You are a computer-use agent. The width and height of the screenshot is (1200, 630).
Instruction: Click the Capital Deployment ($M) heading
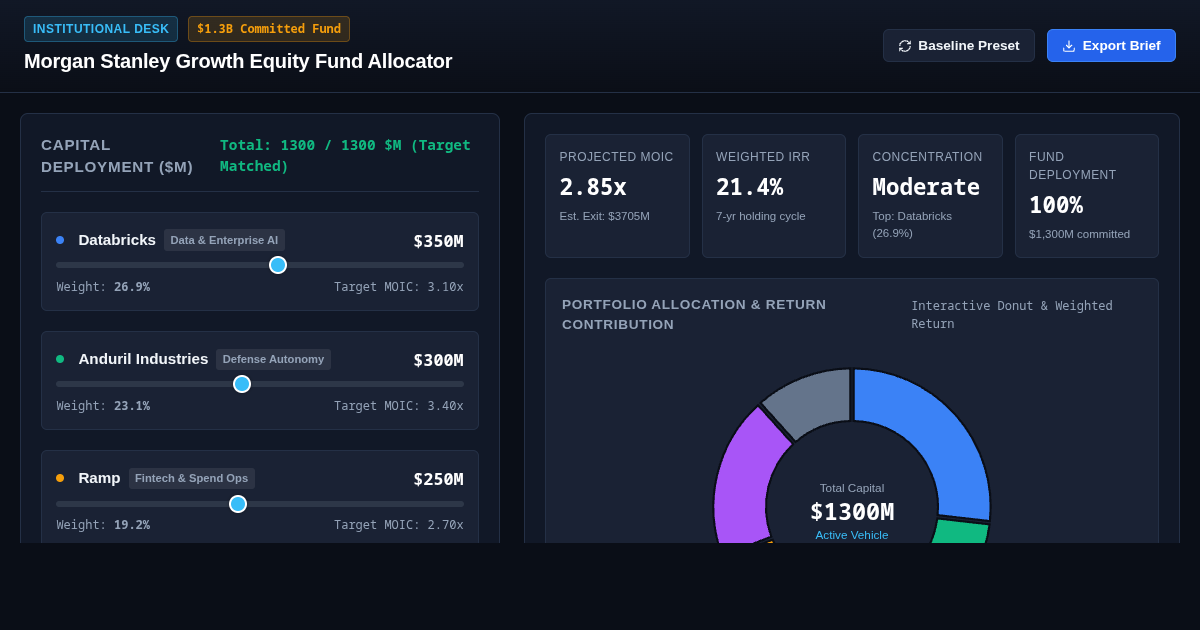[x=117, y=156]
